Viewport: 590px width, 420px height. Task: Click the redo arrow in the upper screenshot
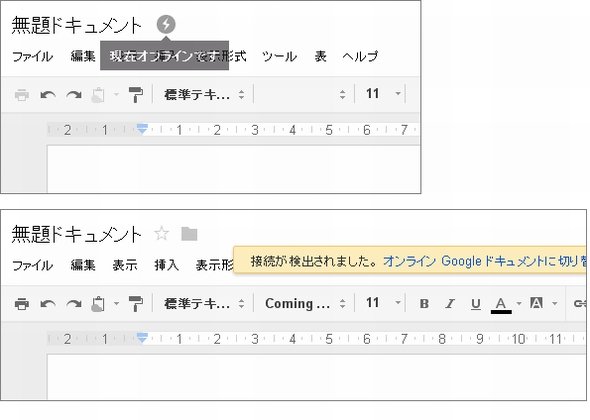pos(74,94)
